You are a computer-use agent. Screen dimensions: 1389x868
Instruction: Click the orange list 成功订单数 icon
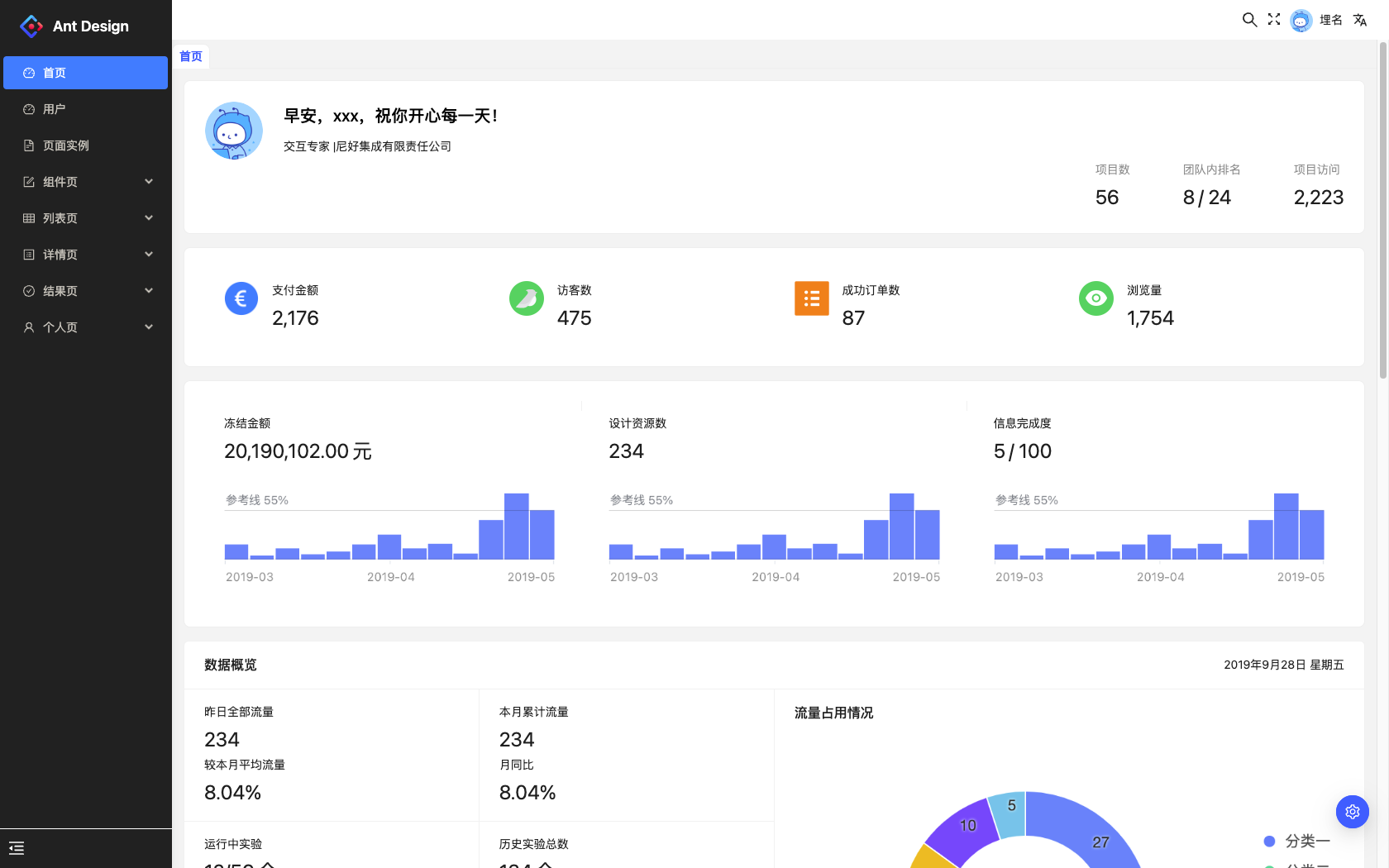[812, 298]
